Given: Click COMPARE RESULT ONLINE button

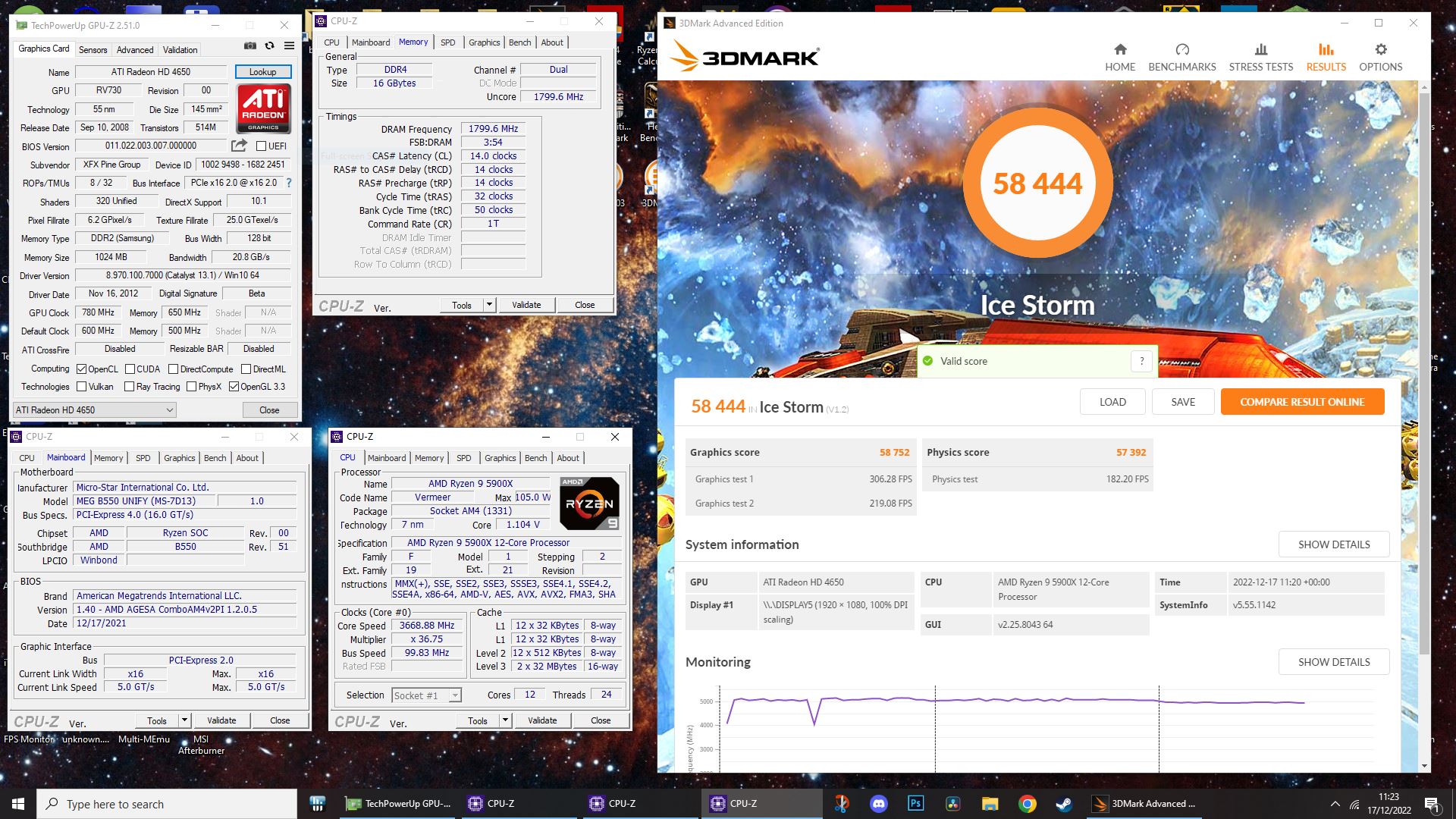Looking at the screenshot, I should click(1302, 402).
